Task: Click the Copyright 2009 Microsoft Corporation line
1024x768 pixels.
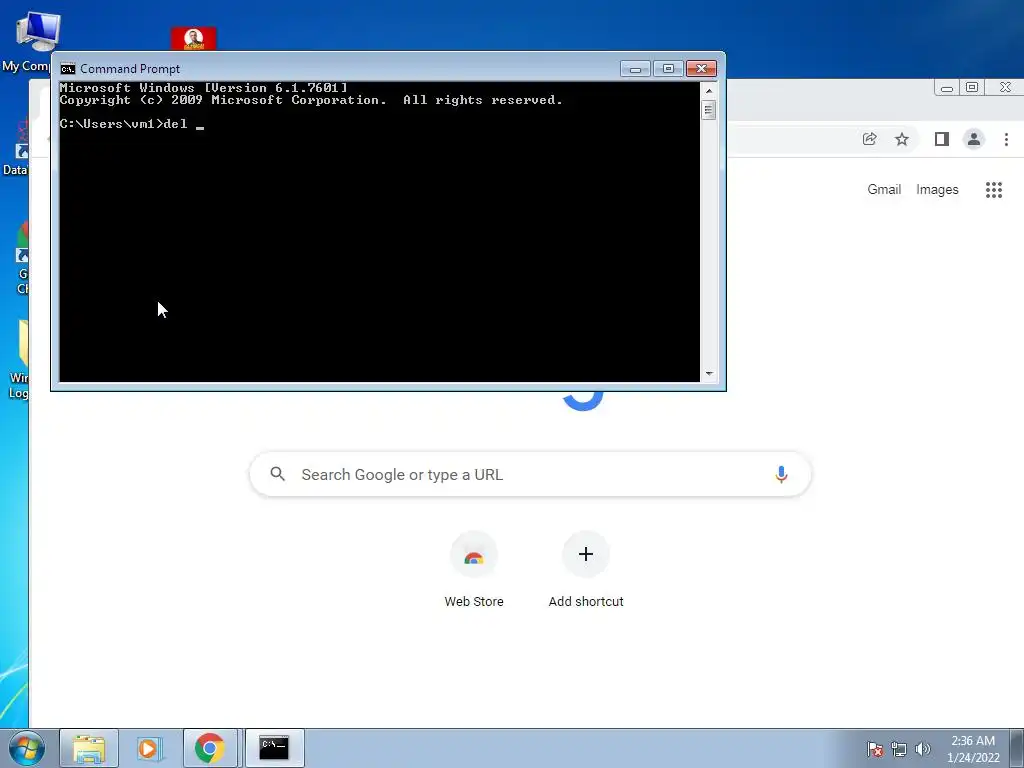Action: click(x=311, y=100)
